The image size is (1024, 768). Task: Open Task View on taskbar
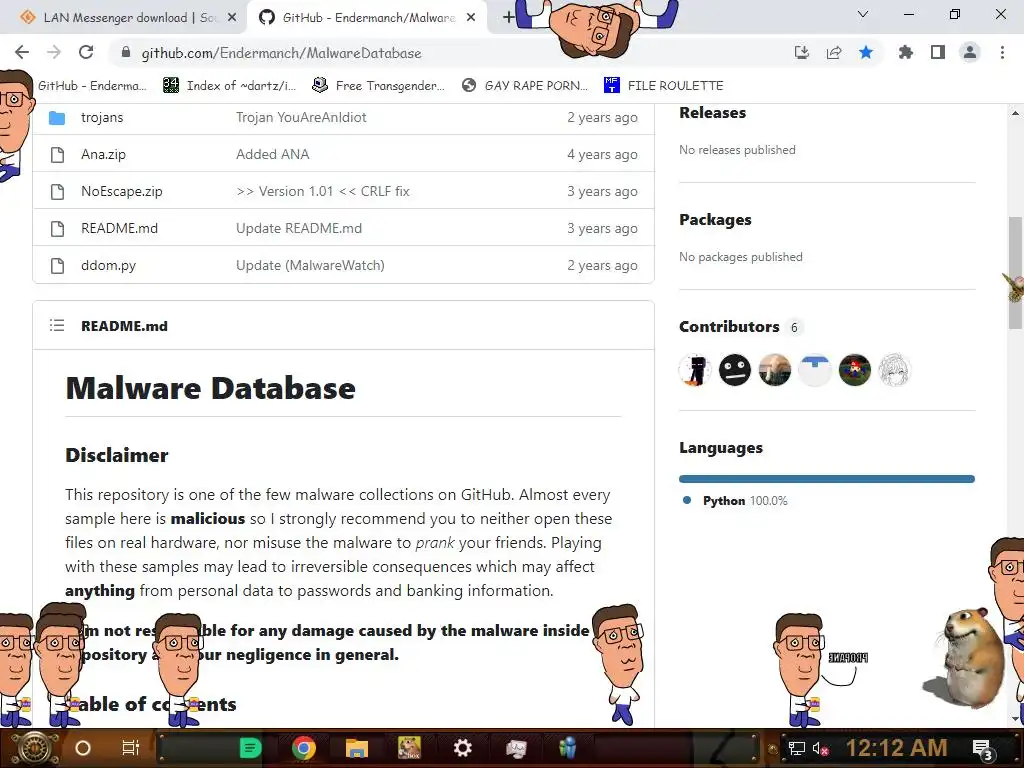pyautogui.click(x=131, y=748)
